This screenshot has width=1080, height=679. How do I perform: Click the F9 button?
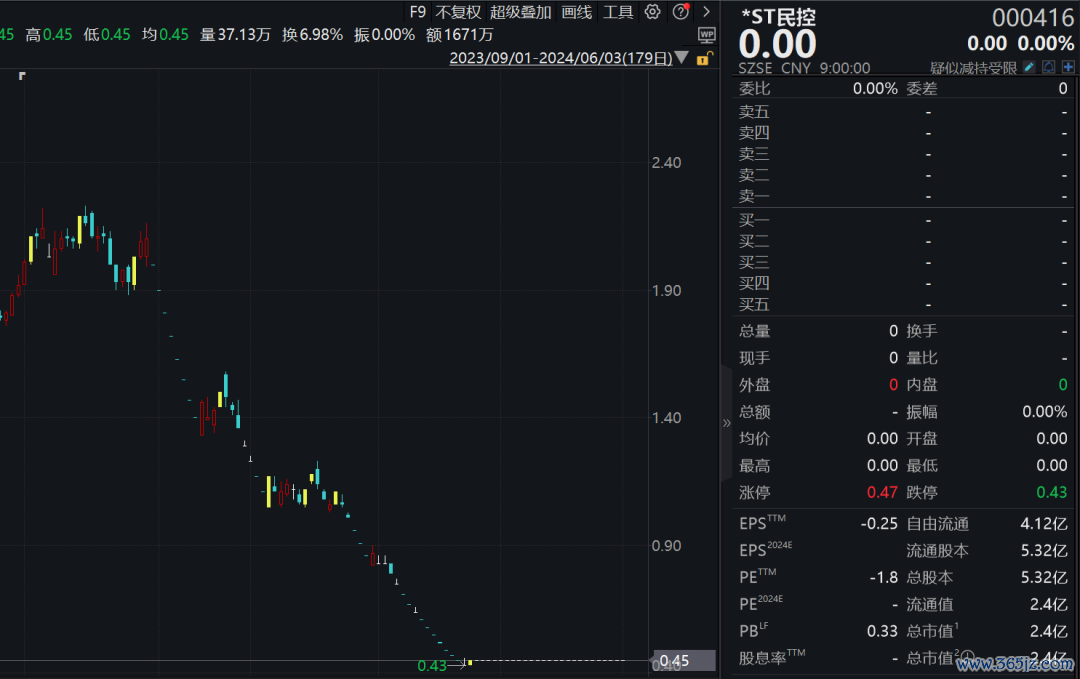pyautogui.click(x=417, y=12)
